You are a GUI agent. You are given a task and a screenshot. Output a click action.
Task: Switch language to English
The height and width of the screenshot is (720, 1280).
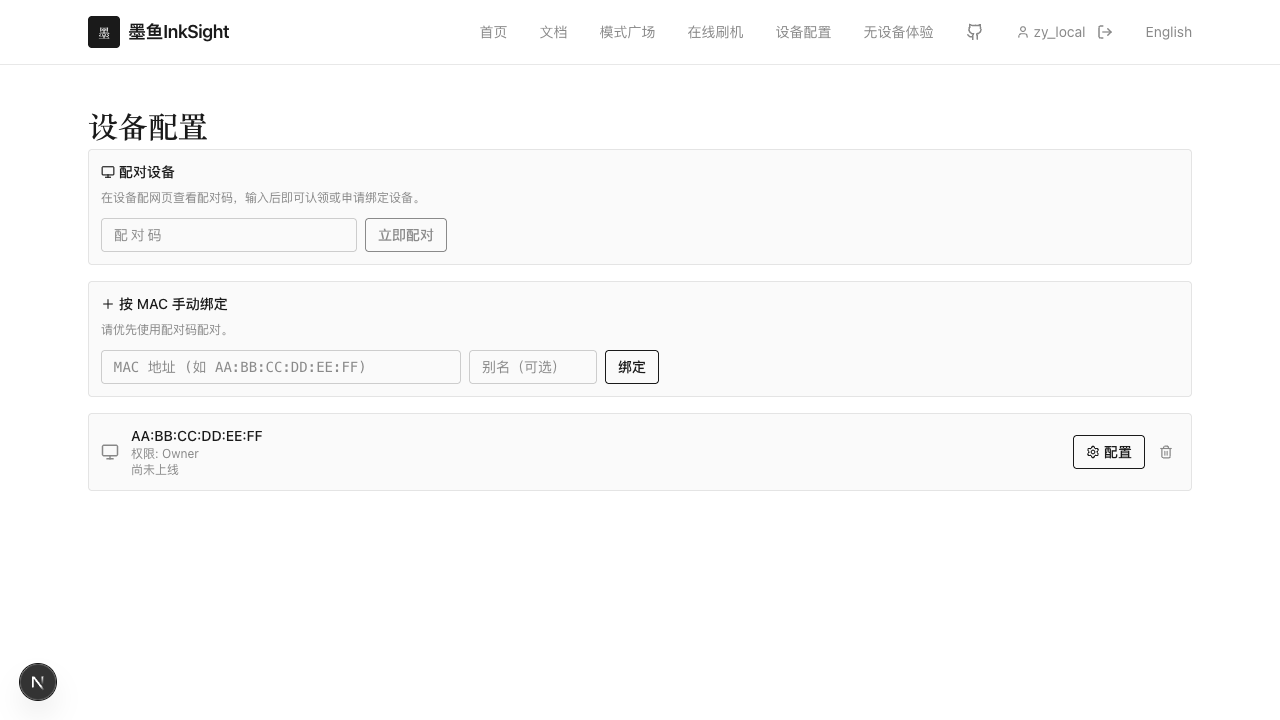(x=1168, y=32)
